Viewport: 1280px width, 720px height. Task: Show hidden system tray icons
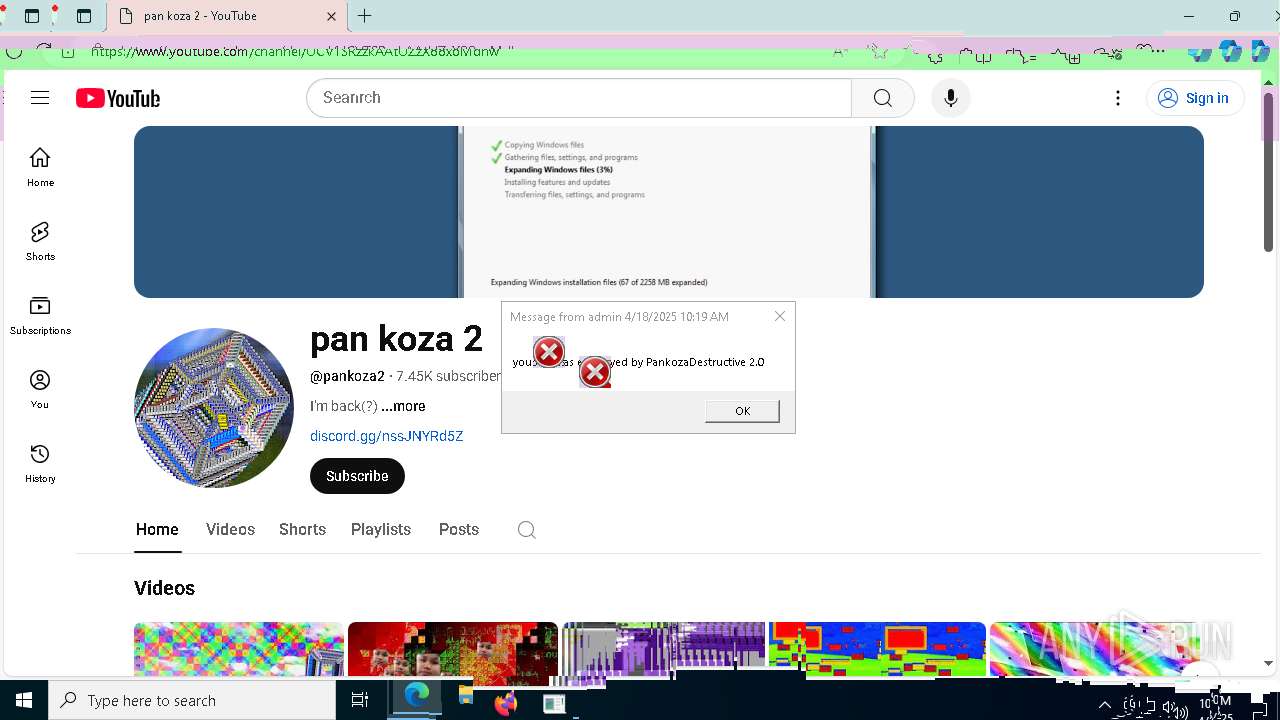point(1105,705)
